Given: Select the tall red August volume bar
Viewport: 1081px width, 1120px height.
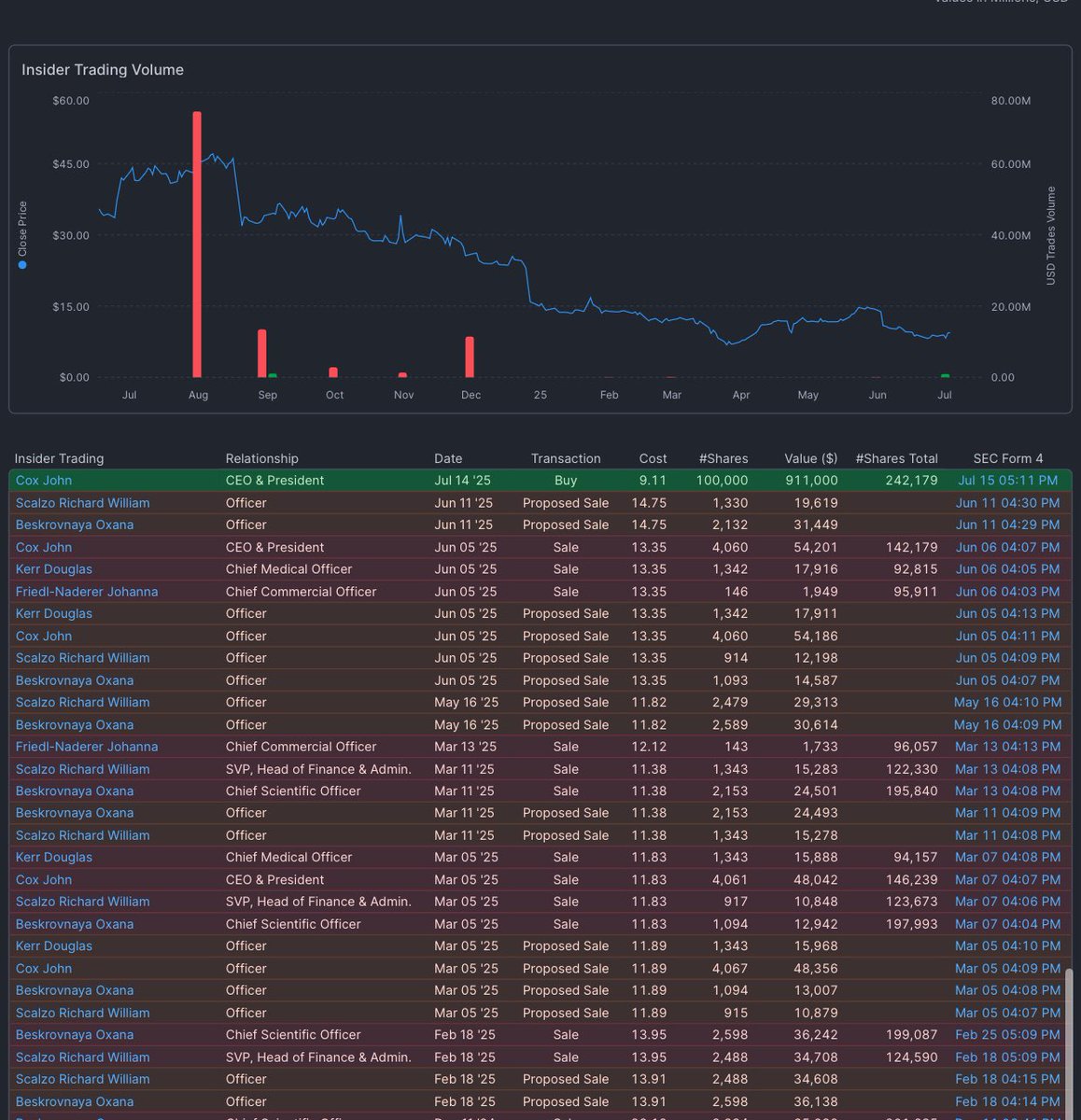Looking at the screenshot, I should click(197, 245).
